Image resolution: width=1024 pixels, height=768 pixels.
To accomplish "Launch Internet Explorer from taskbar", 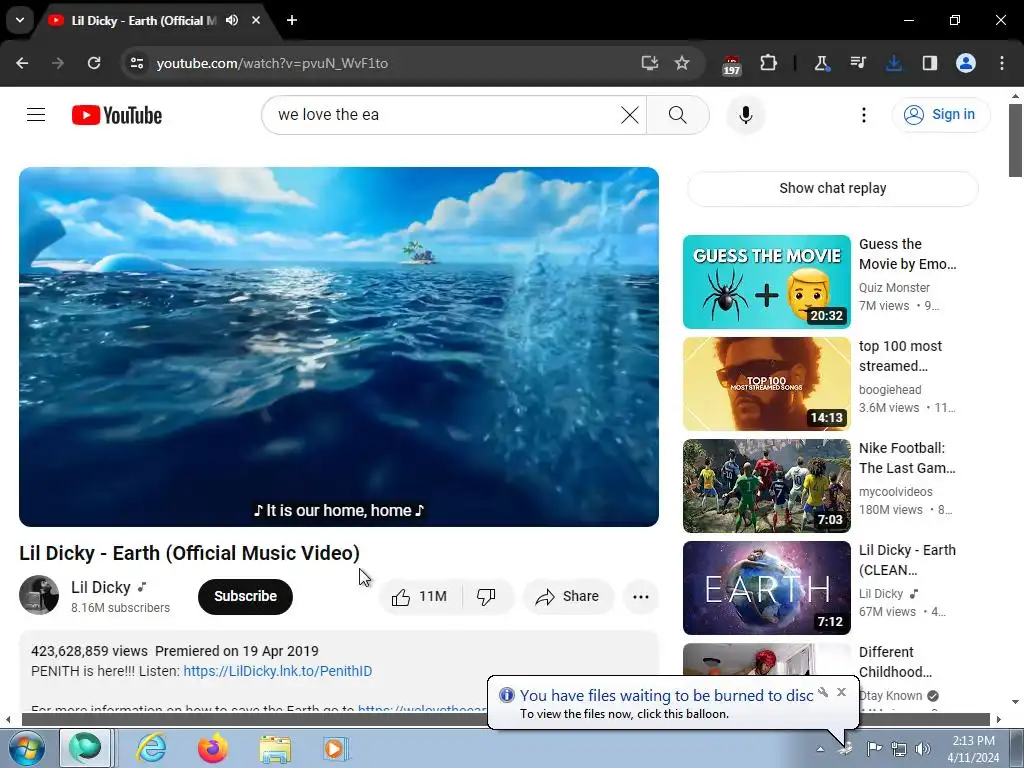I will coord(151,748).
